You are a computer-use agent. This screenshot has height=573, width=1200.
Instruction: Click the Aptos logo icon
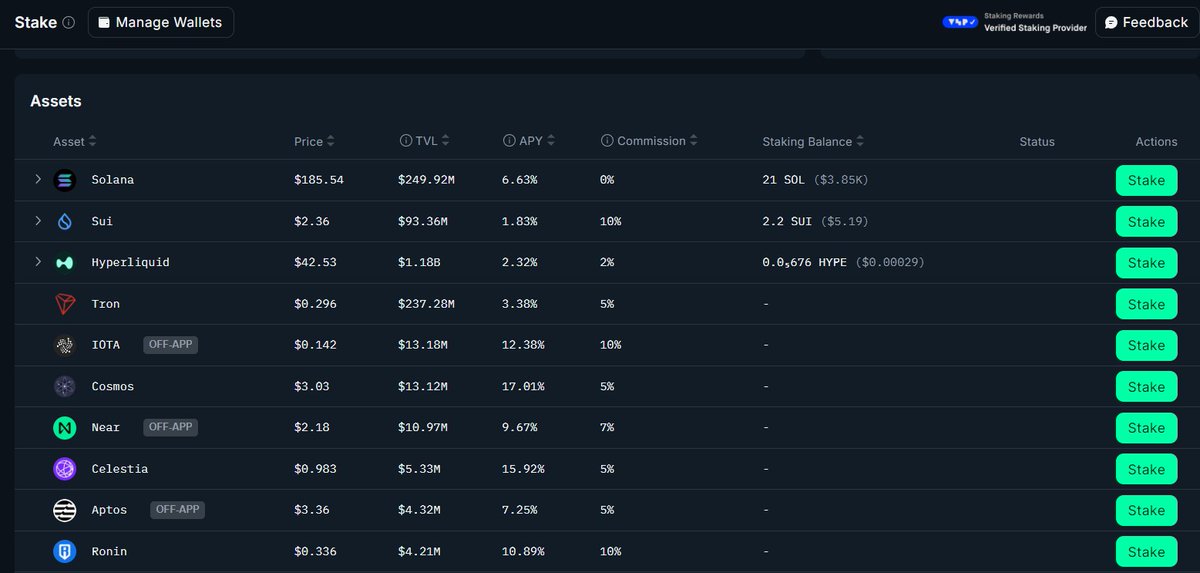[x=64, y=510]
